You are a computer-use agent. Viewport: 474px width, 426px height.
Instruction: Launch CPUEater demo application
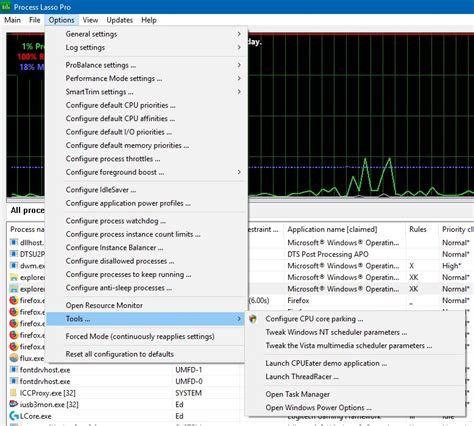[x=355, y=363]
